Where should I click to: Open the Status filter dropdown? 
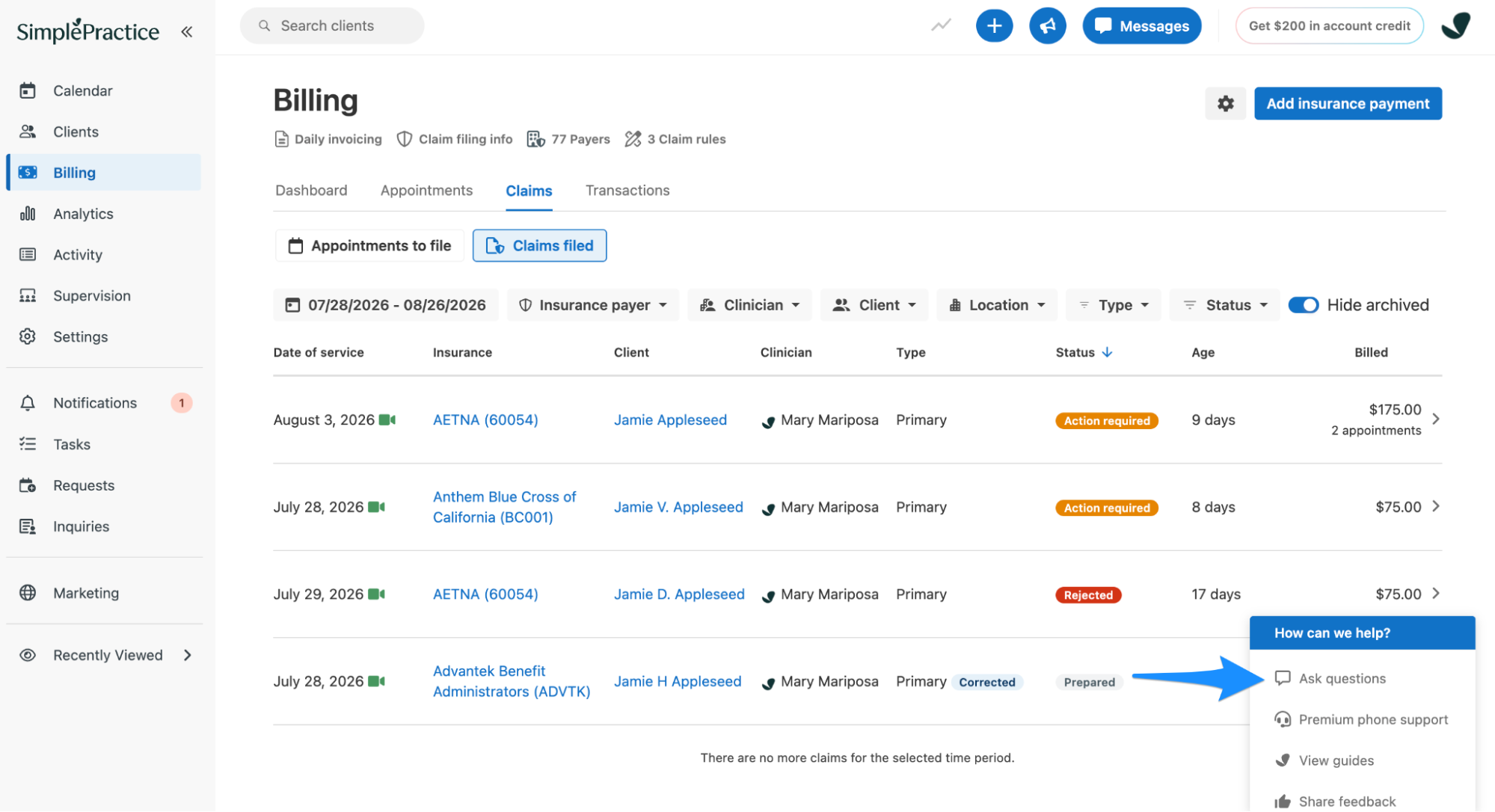pos(1224,305)
